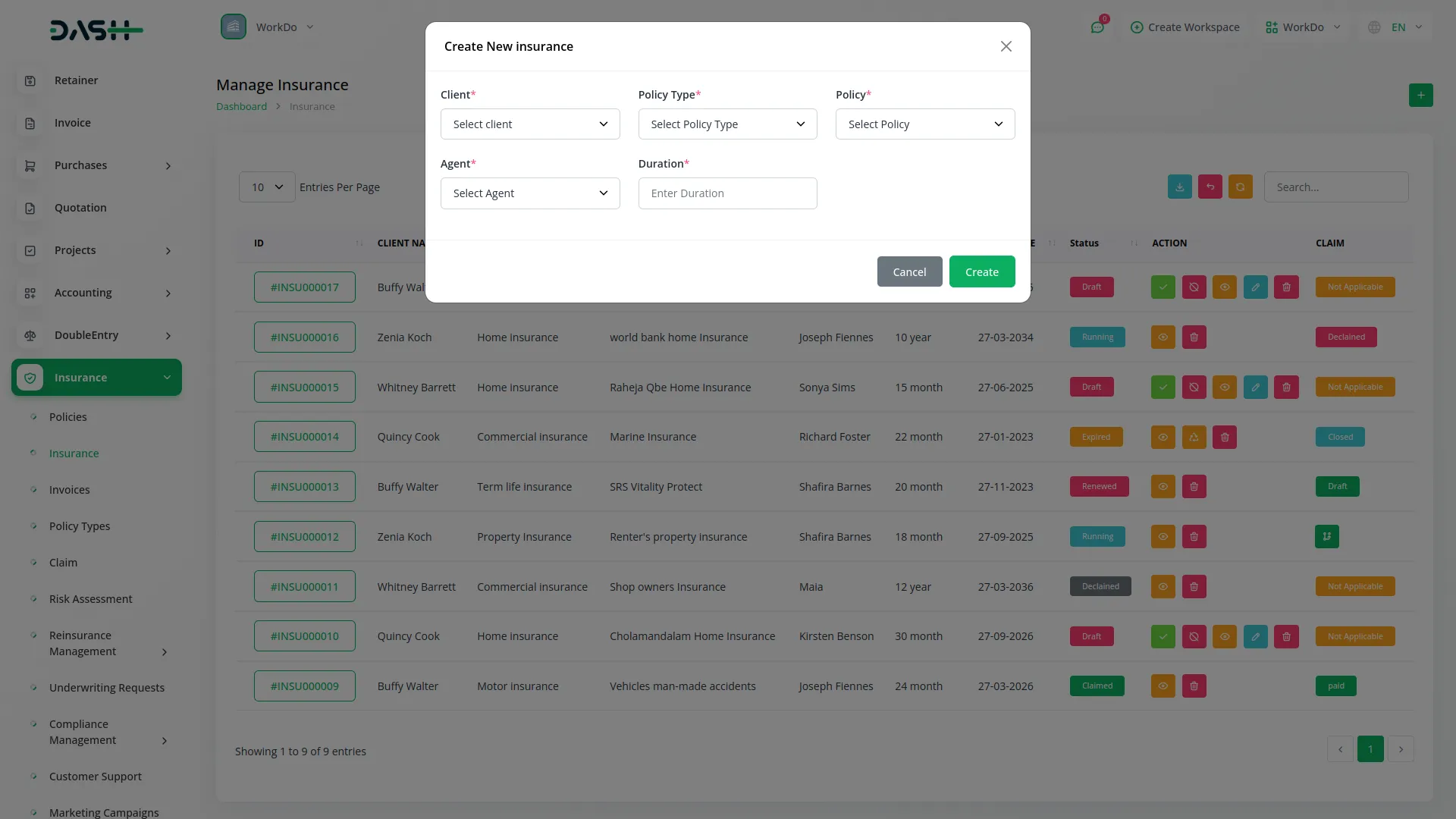
Task: Expand the Select Agent dropdown
Action: pos(530,193)
